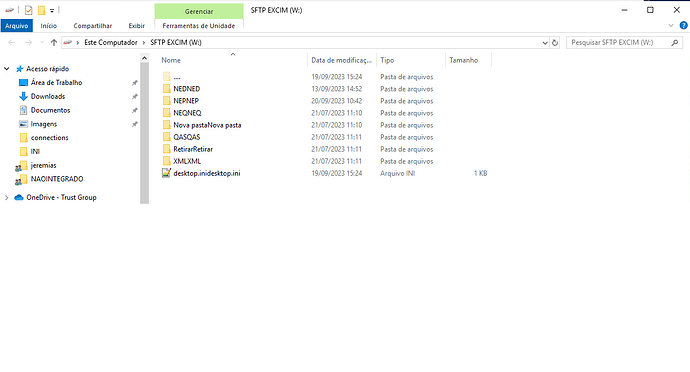Open the Arquivo menu button
This screenshot has width=690, height=372.
(17, 26)
